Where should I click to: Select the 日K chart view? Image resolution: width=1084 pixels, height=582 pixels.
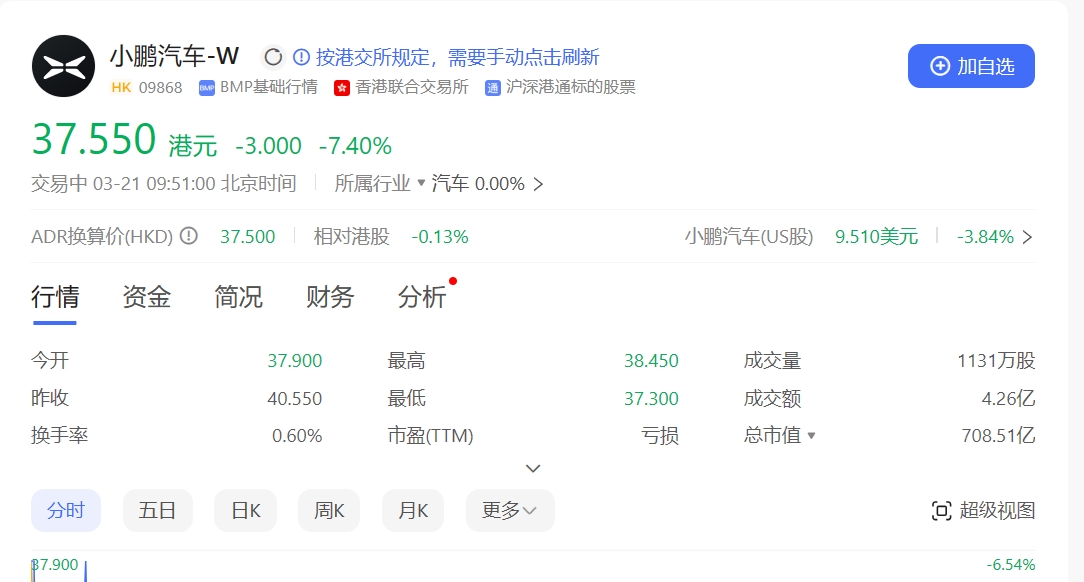[245, 511]
